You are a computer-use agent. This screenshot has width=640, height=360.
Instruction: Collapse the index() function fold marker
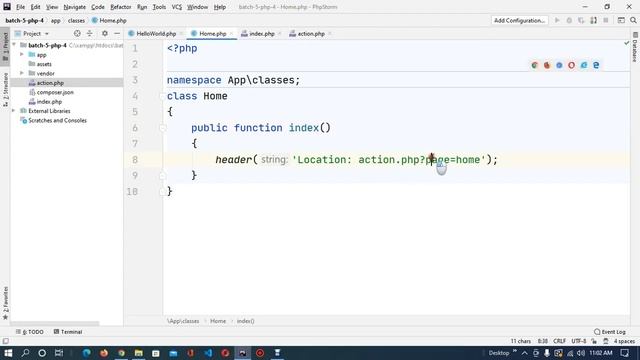tap(162, 128)
